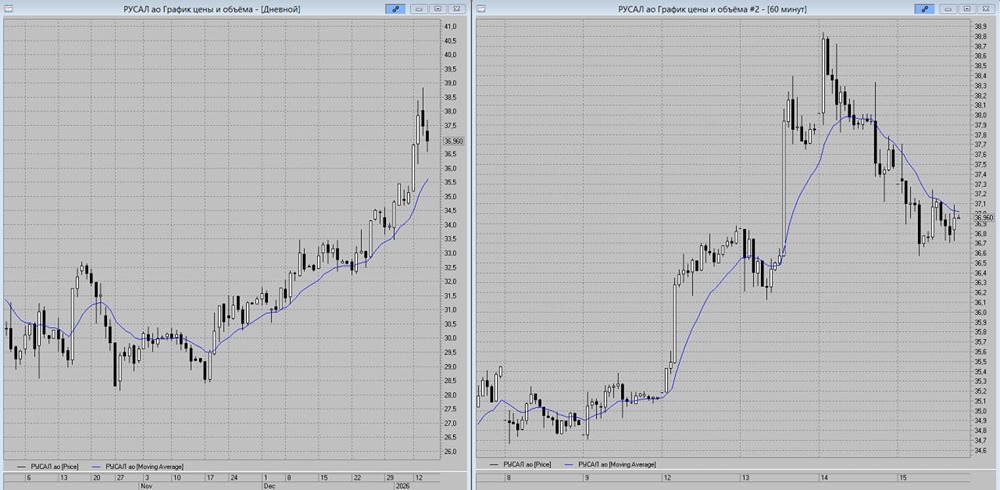This screenshot has height=490, width=1000.
Task: Click the 38,9 value on the 60-minute price axis
Action: [x=980, y=26]
